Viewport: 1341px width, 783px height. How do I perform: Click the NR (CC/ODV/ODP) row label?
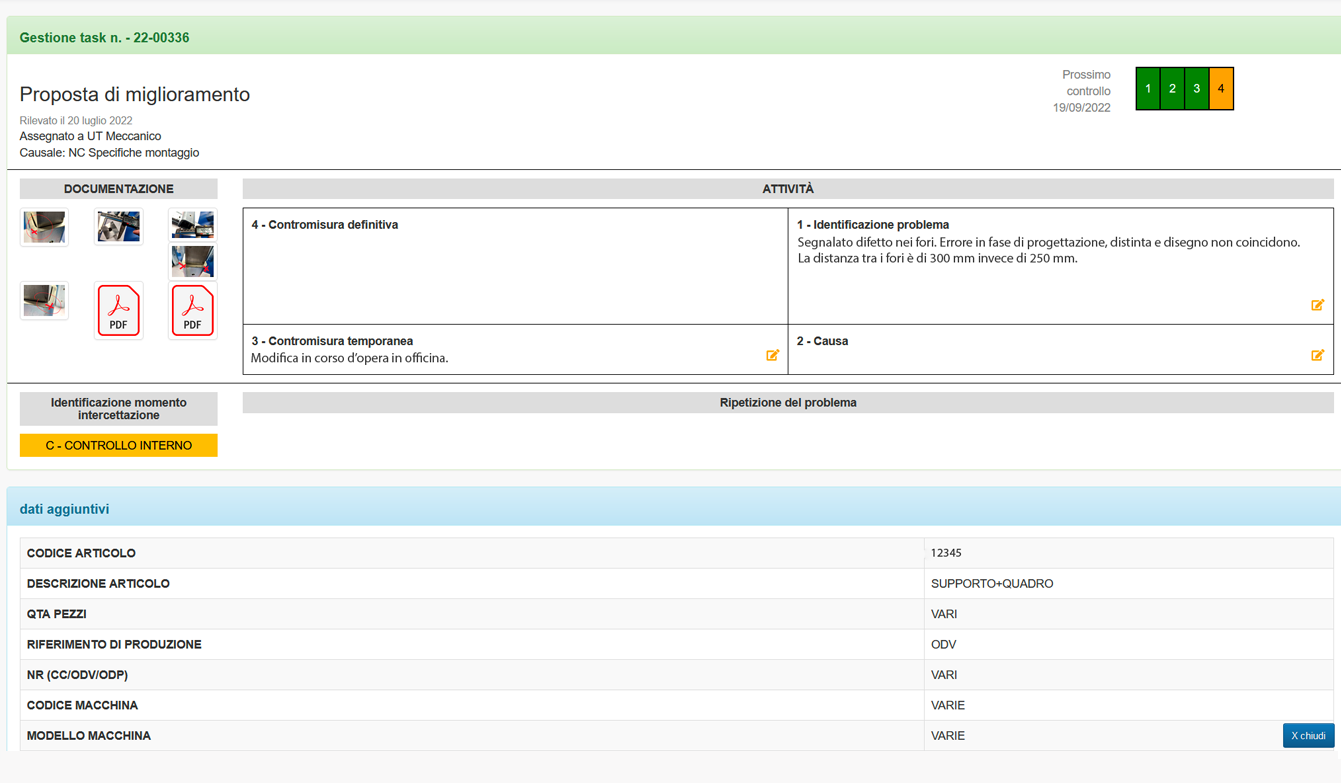tap(77, 675)
